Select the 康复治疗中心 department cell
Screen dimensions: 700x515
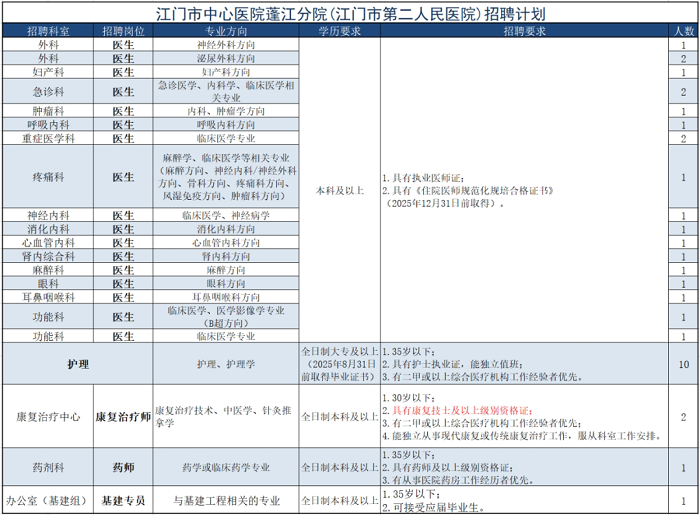(48, 416)
